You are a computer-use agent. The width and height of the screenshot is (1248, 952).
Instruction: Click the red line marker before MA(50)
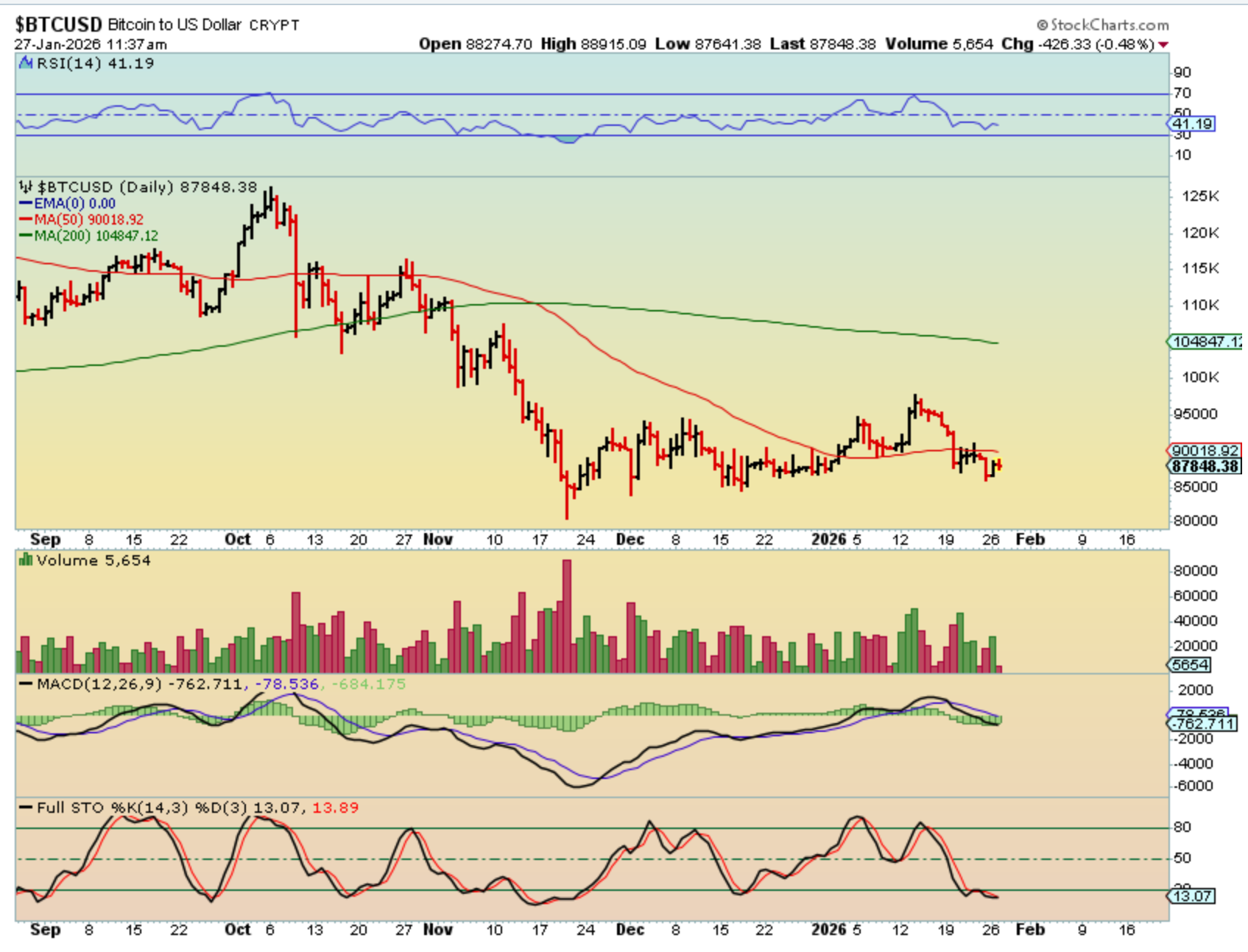[26, 219]
